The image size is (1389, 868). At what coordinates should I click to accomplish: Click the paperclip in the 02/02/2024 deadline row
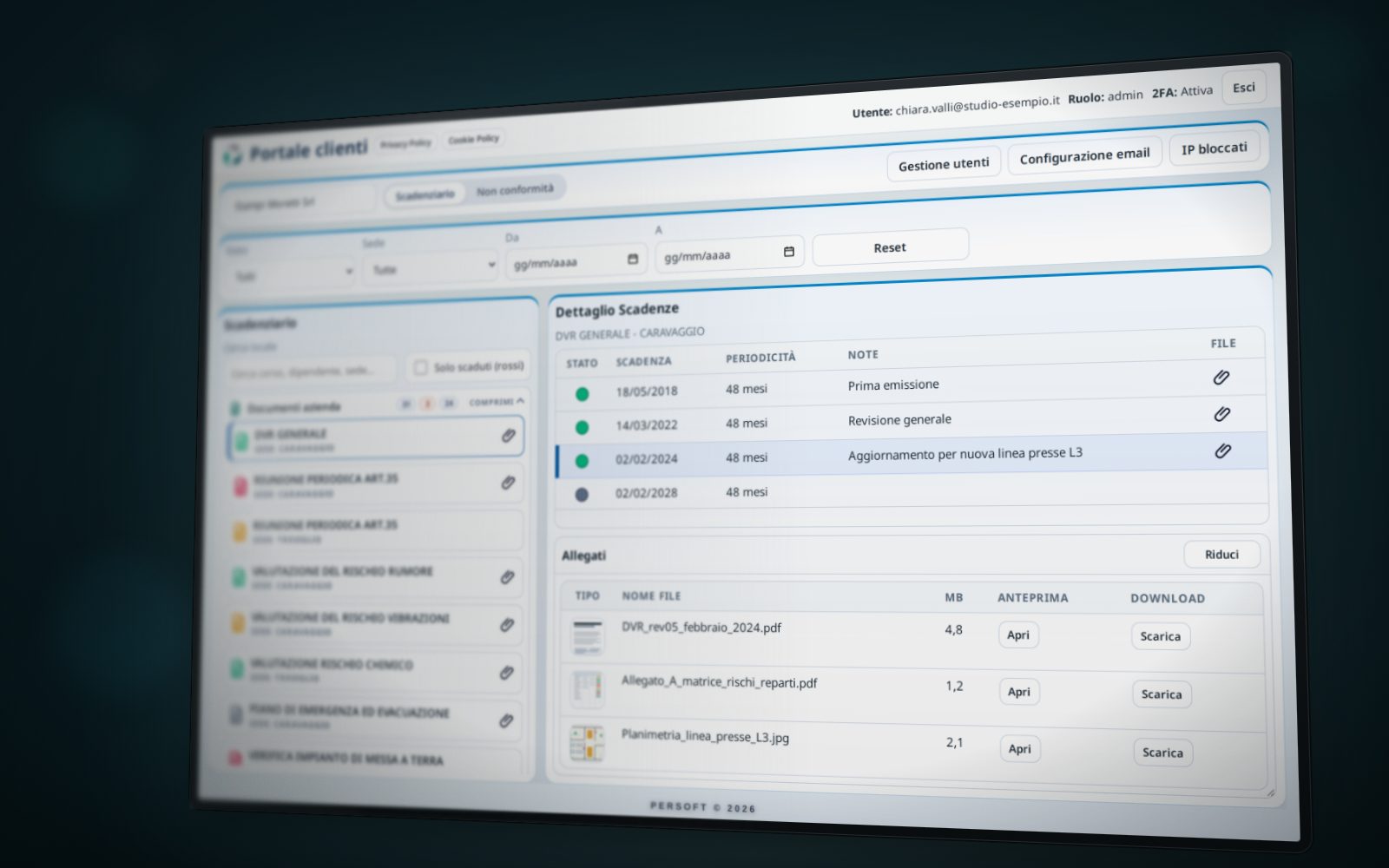click(x=1223, y=450)
